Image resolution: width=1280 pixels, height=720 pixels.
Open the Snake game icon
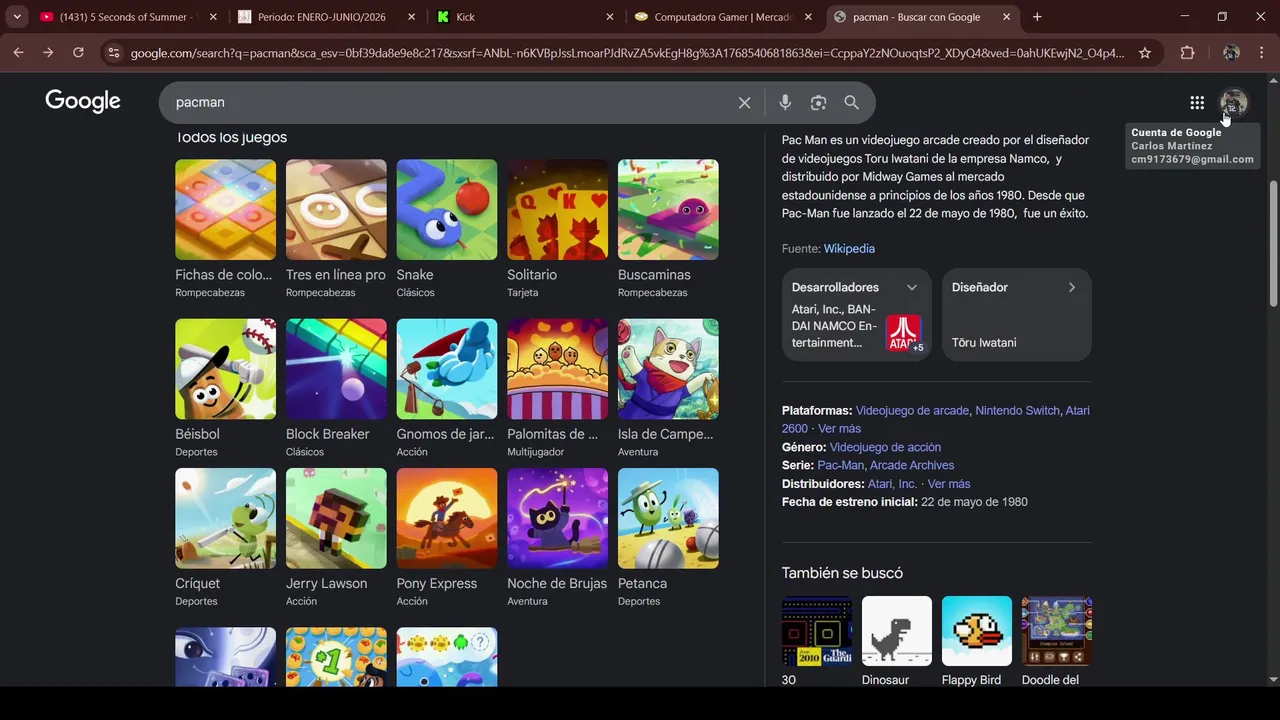pos(447,210)
